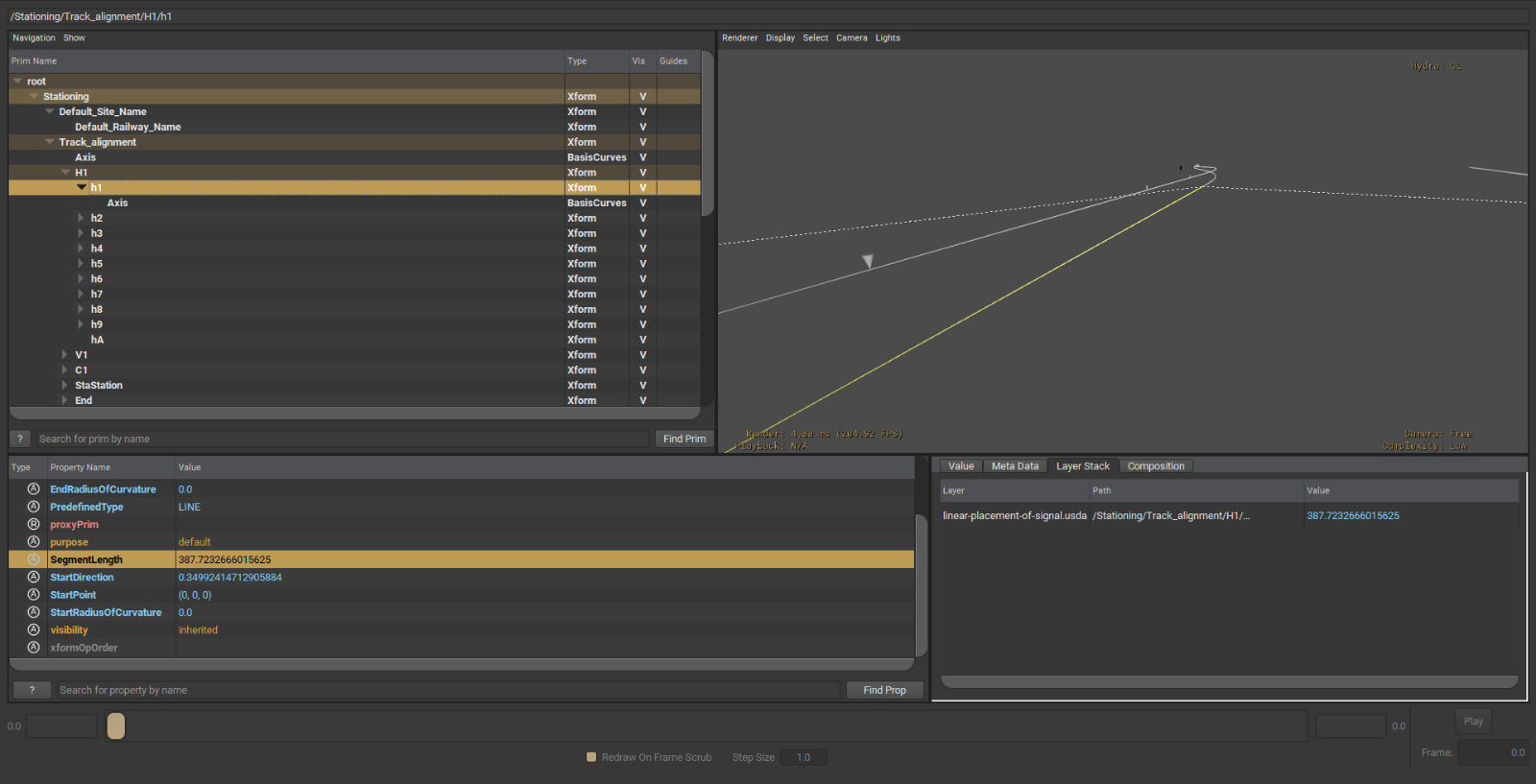Enable the Redraw On Frame Scrub checkbox
1536x784 pixels.
coord(591,757)
